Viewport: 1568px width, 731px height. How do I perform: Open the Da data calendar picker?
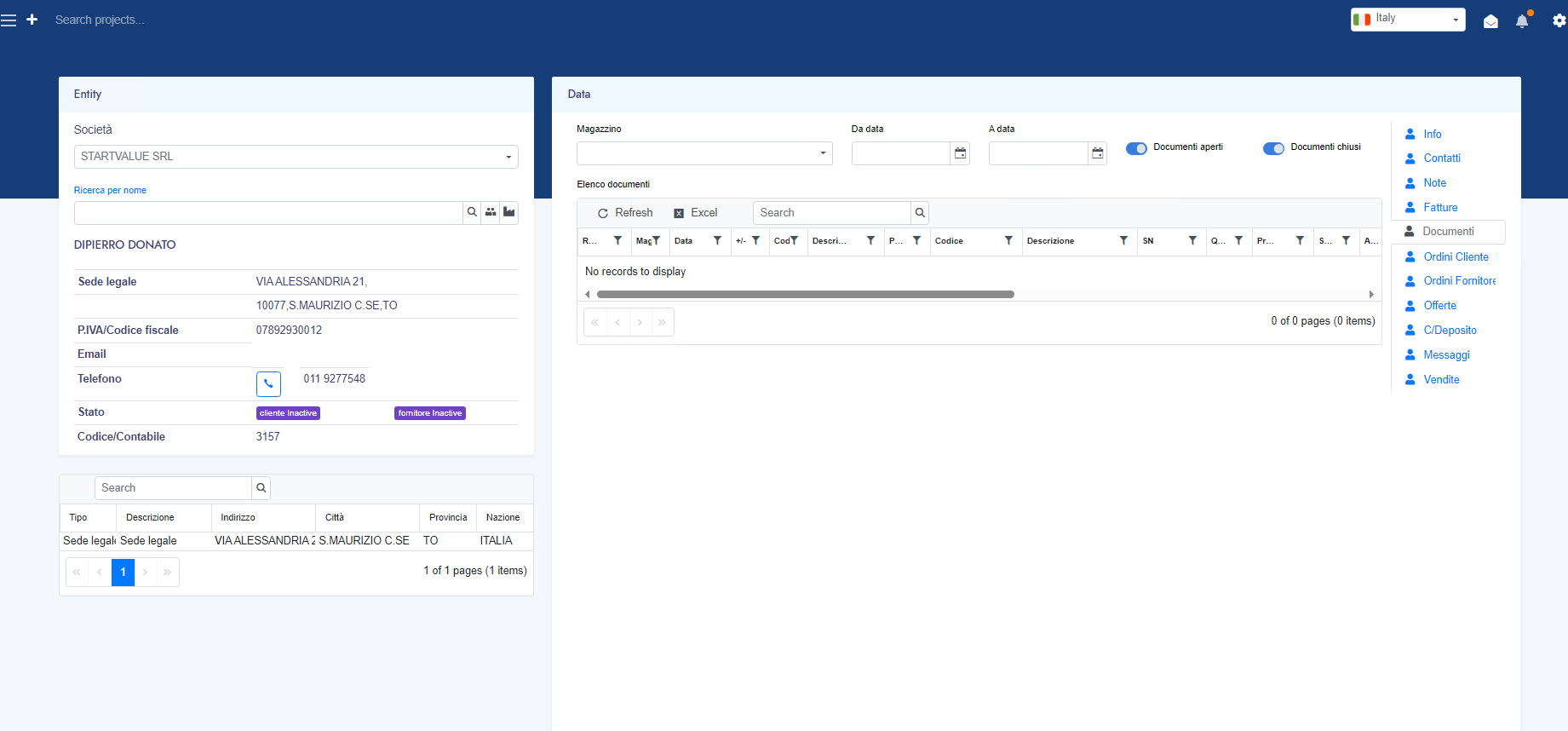[x=960, y=153]
